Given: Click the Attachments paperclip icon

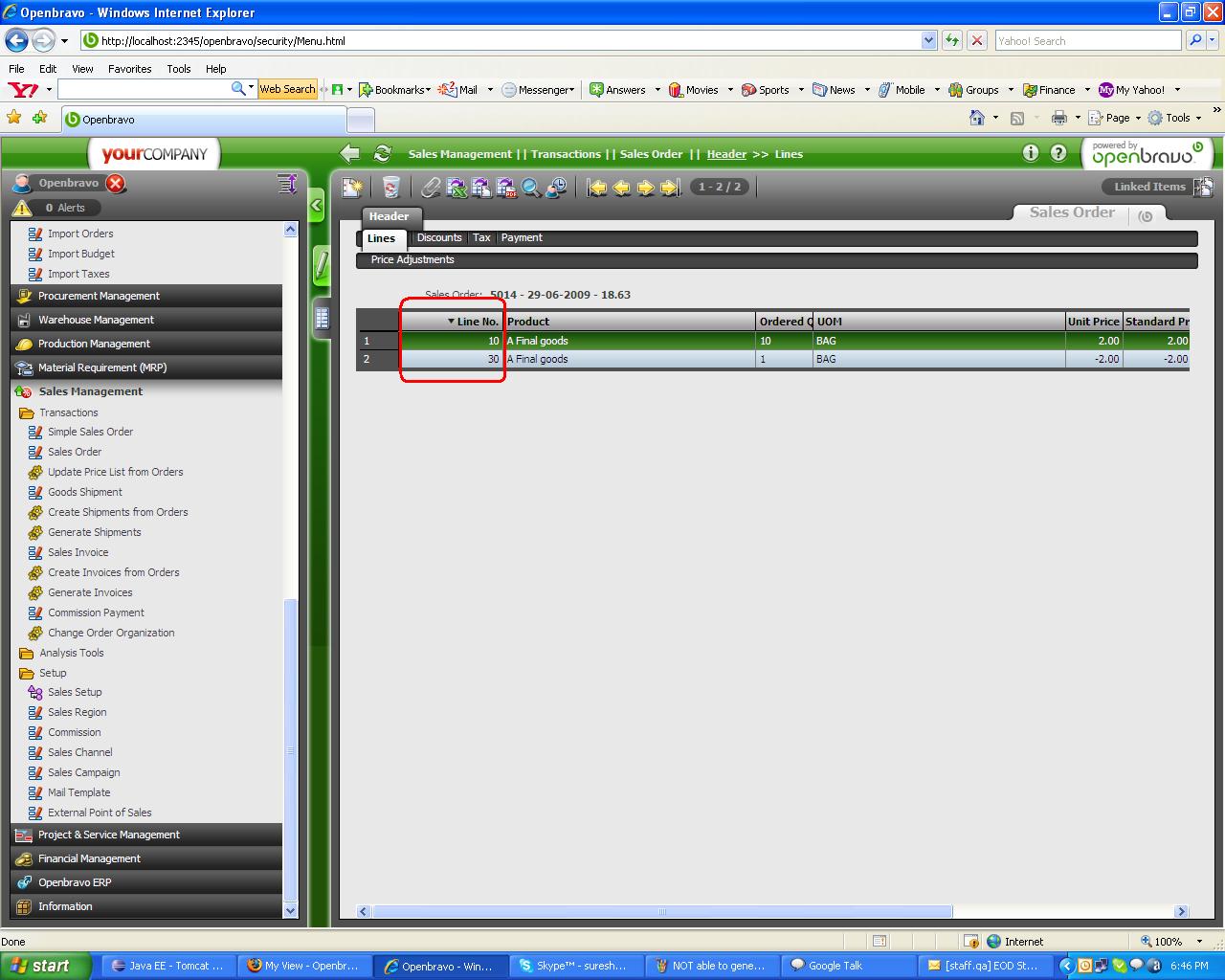Looking at the screenshot, I should 432,188.
